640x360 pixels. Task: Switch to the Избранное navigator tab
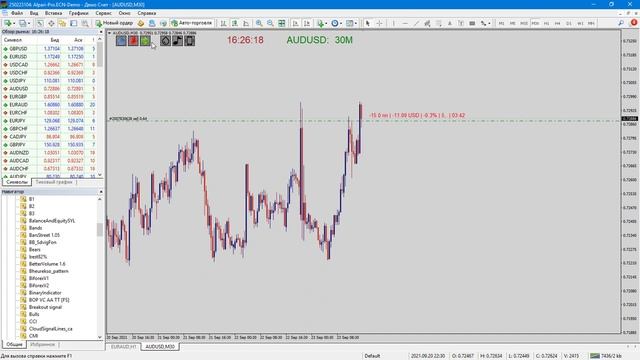[x=42, y=344]
